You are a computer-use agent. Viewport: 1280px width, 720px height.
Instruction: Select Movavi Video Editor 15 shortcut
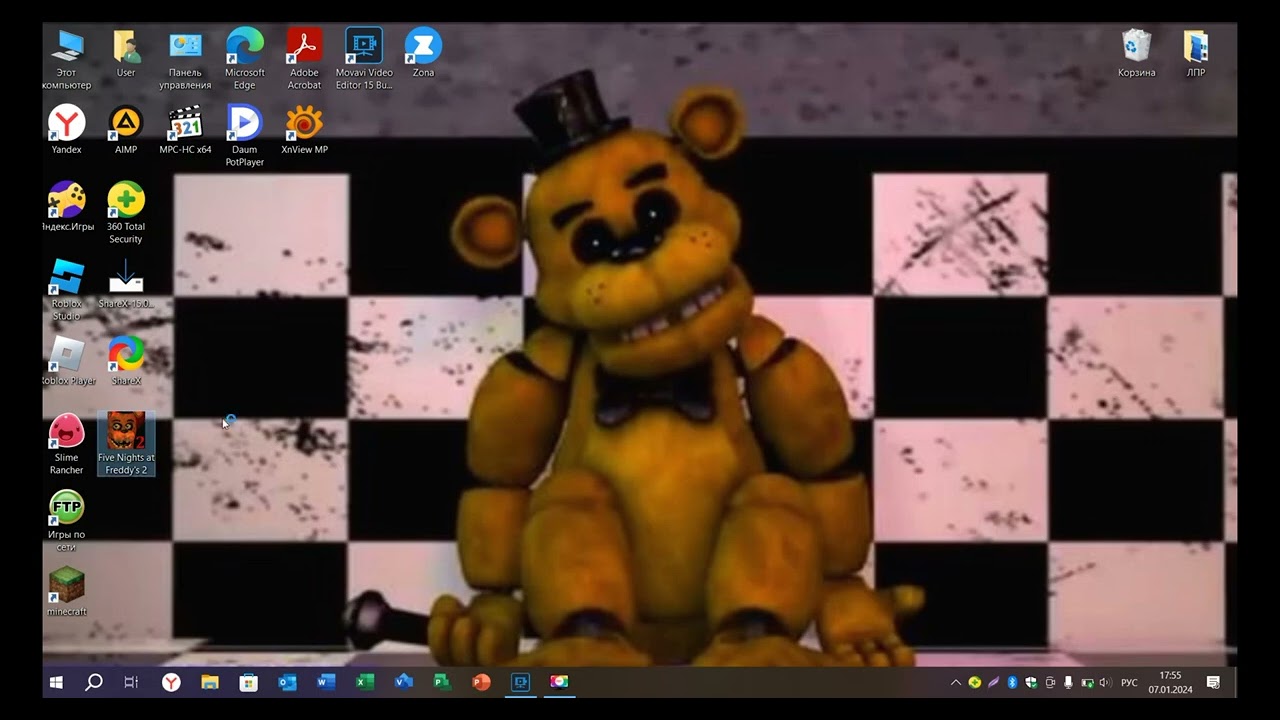[x=364, y=59]
